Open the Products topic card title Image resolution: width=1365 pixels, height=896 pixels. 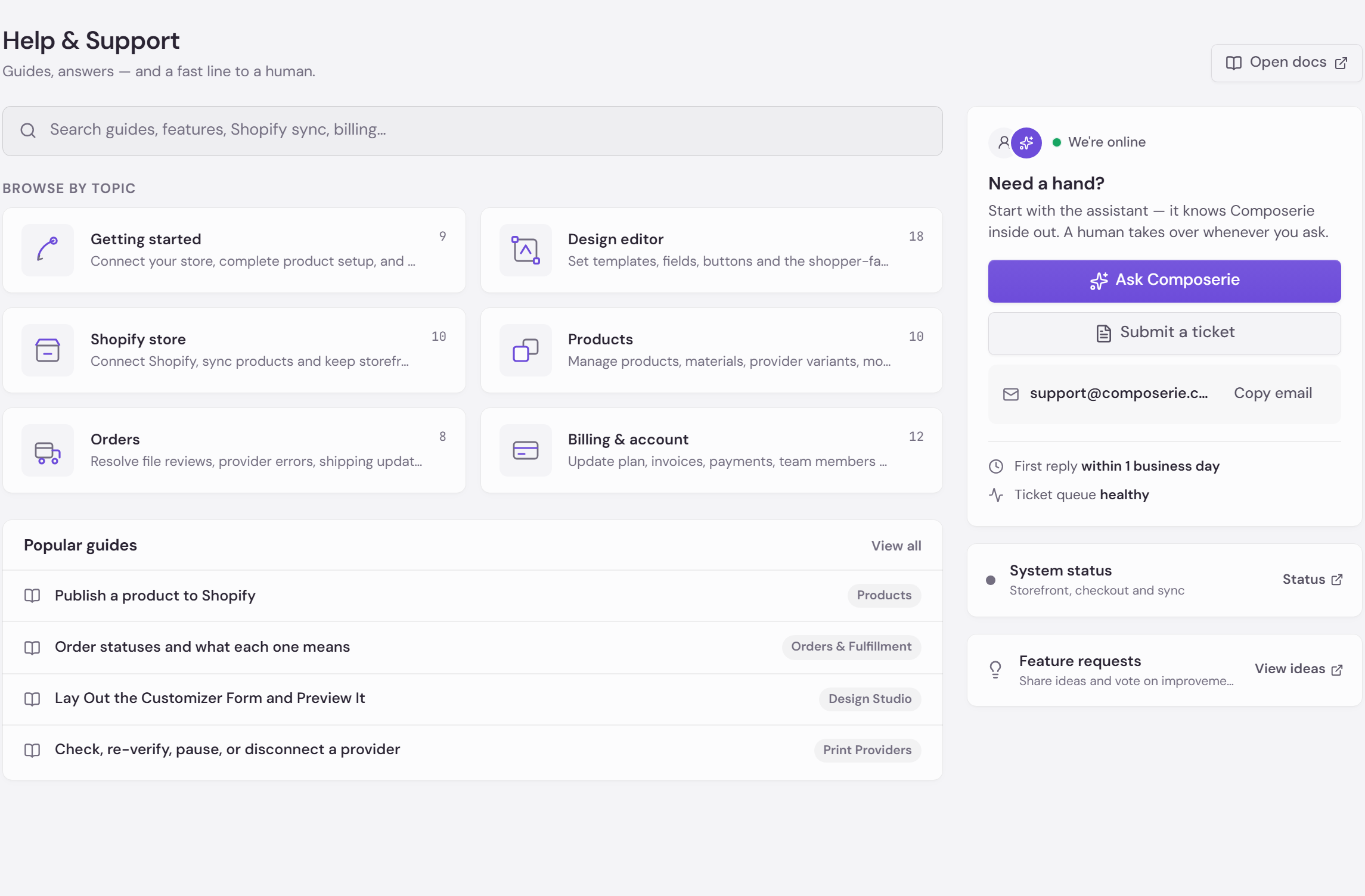(600, 340)
